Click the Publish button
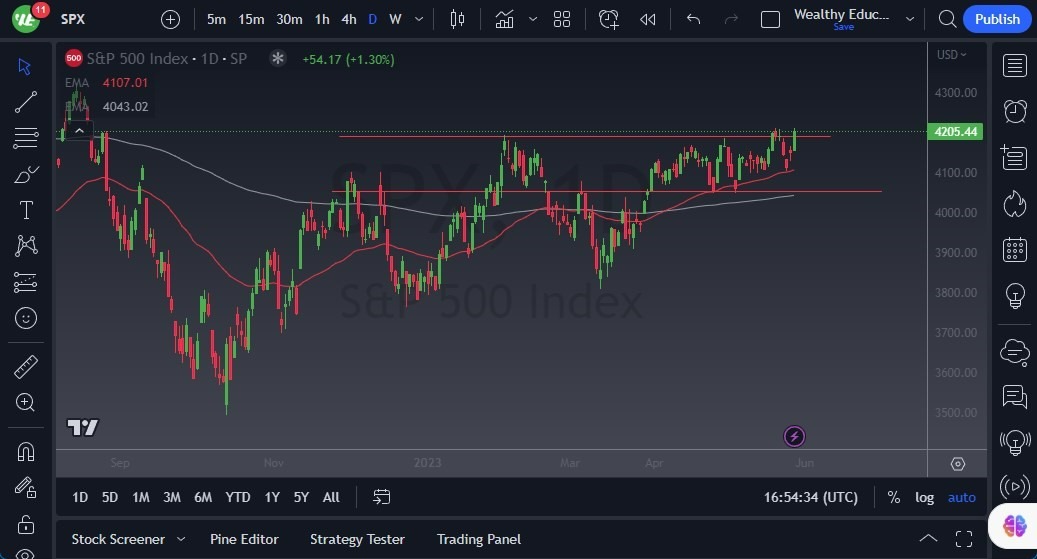 [x=997, y=19]
